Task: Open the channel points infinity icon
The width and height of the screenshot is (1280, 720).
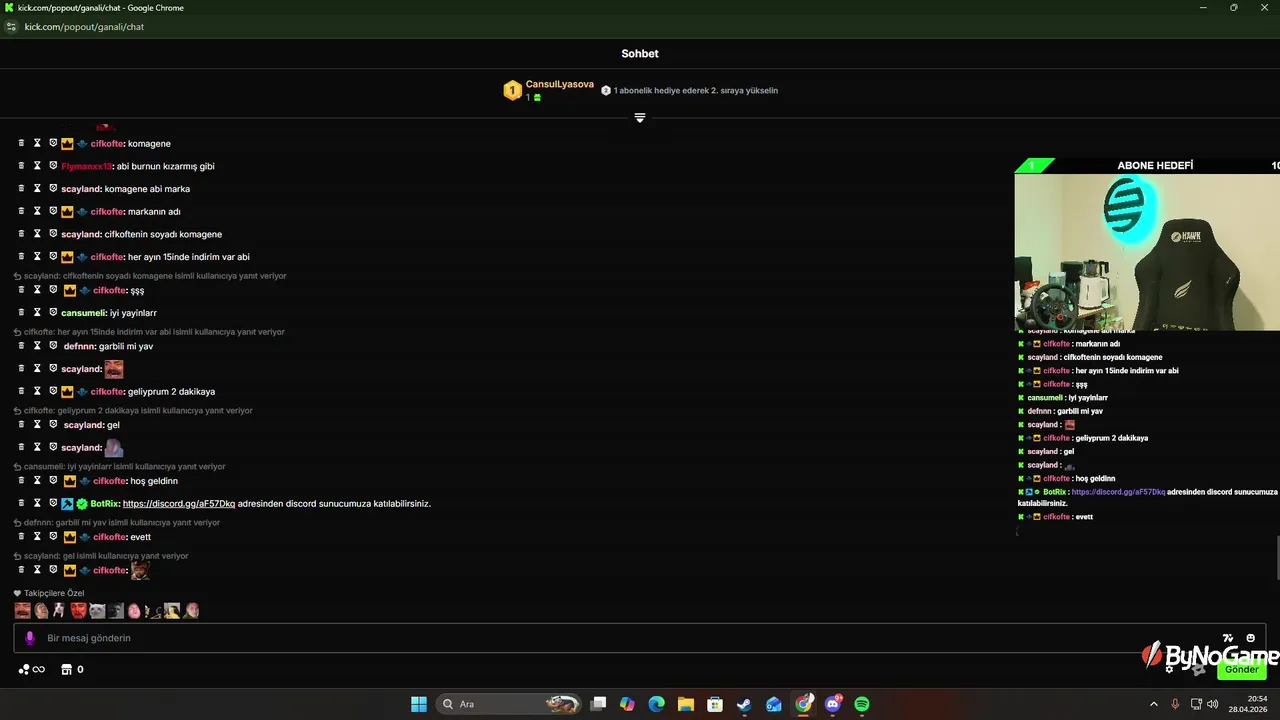Action: 32,670
